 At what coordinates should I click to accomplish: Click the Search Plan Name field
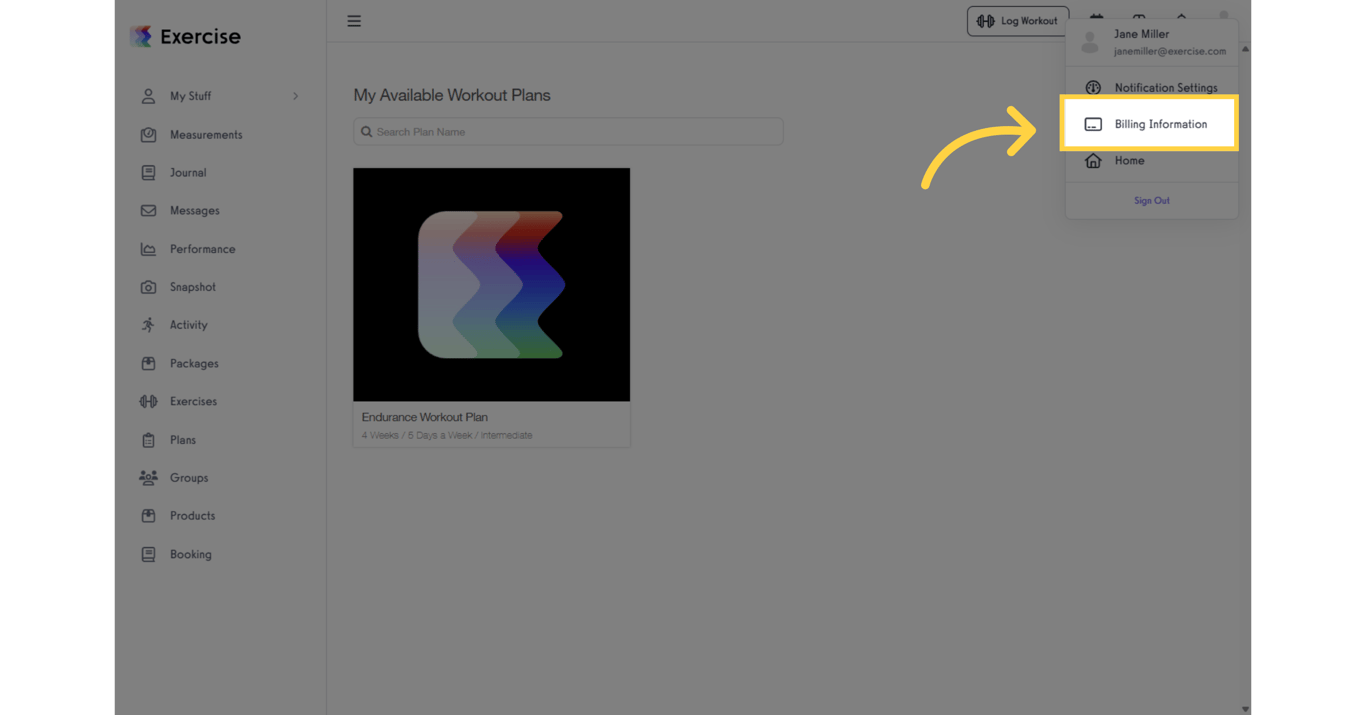point(568,131)
